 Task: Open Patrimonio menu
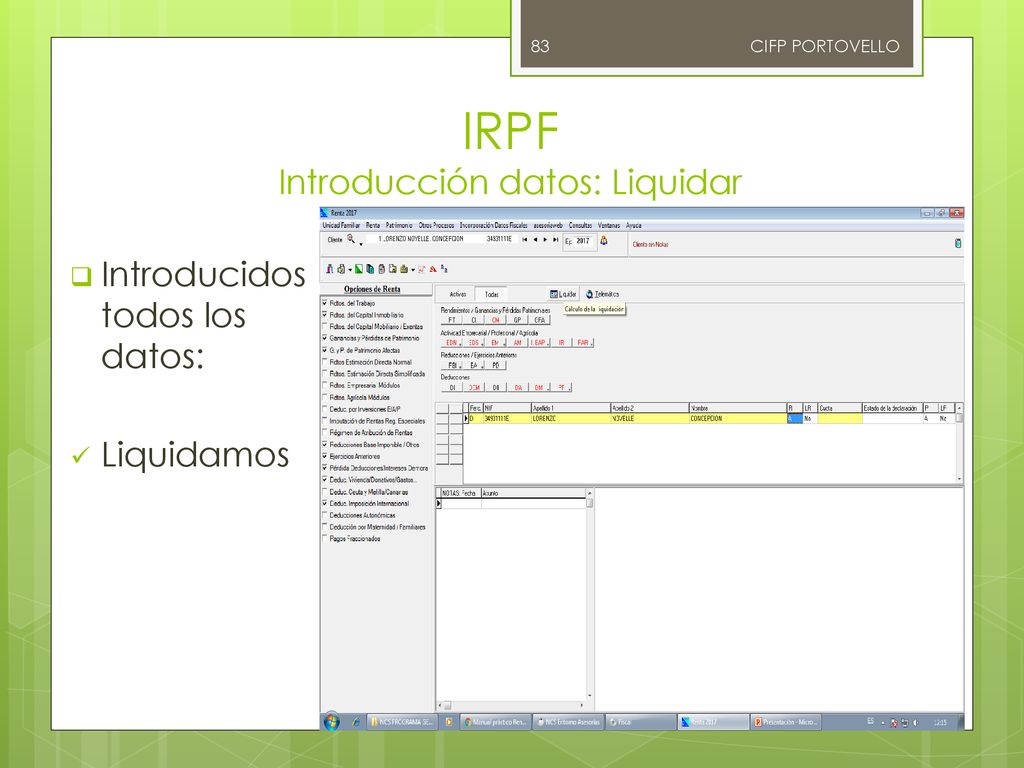click(399, 225)
